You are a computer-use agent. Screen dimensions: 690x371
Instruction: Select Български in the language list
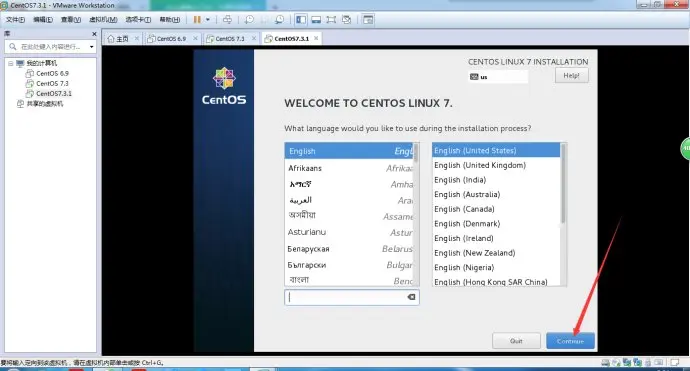pyautogui.click(x=349, y=265)
